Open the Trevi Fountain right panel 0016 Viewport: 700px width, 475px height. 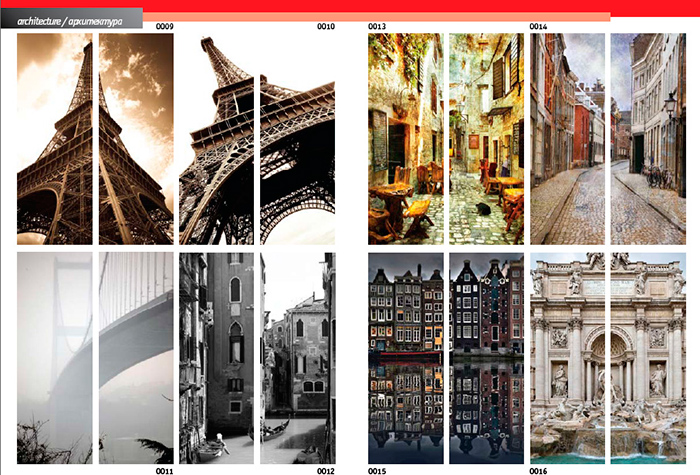tap(648, 358)
